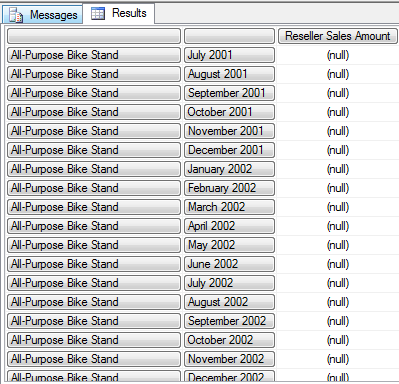Select the August 2001 month cell

[229, 74]
